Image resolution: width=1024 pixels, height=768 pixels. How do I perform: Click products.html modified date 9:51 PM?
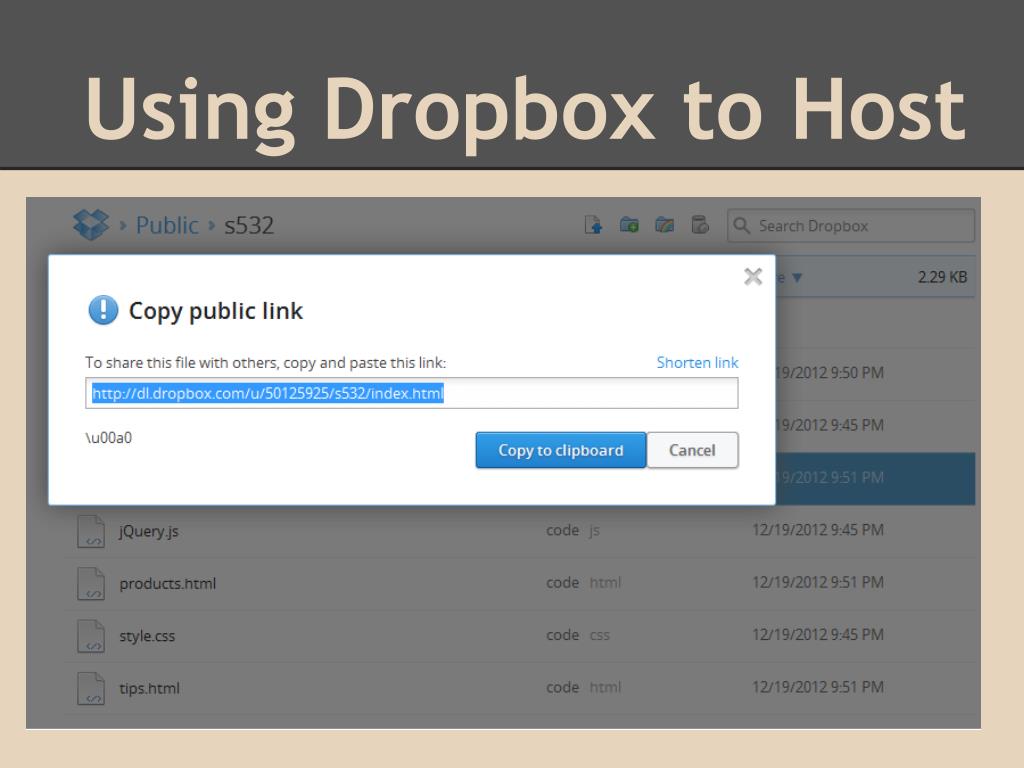[818, 582]
